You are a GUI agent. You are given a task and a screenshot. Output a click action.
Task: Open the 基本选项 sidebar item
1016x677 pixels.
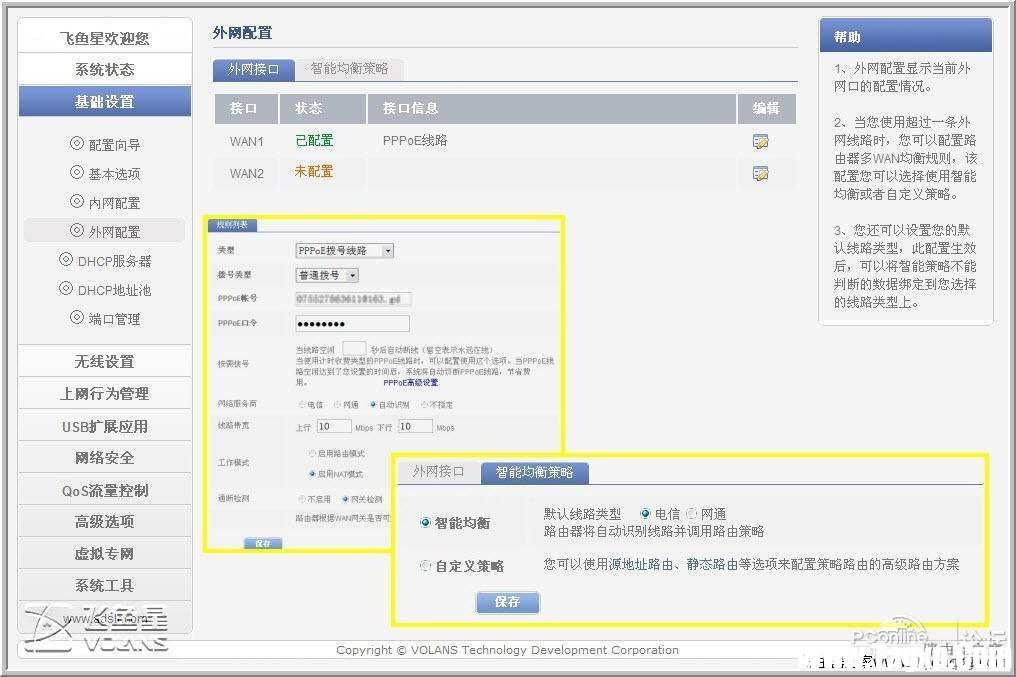click(x=106, y=173)
